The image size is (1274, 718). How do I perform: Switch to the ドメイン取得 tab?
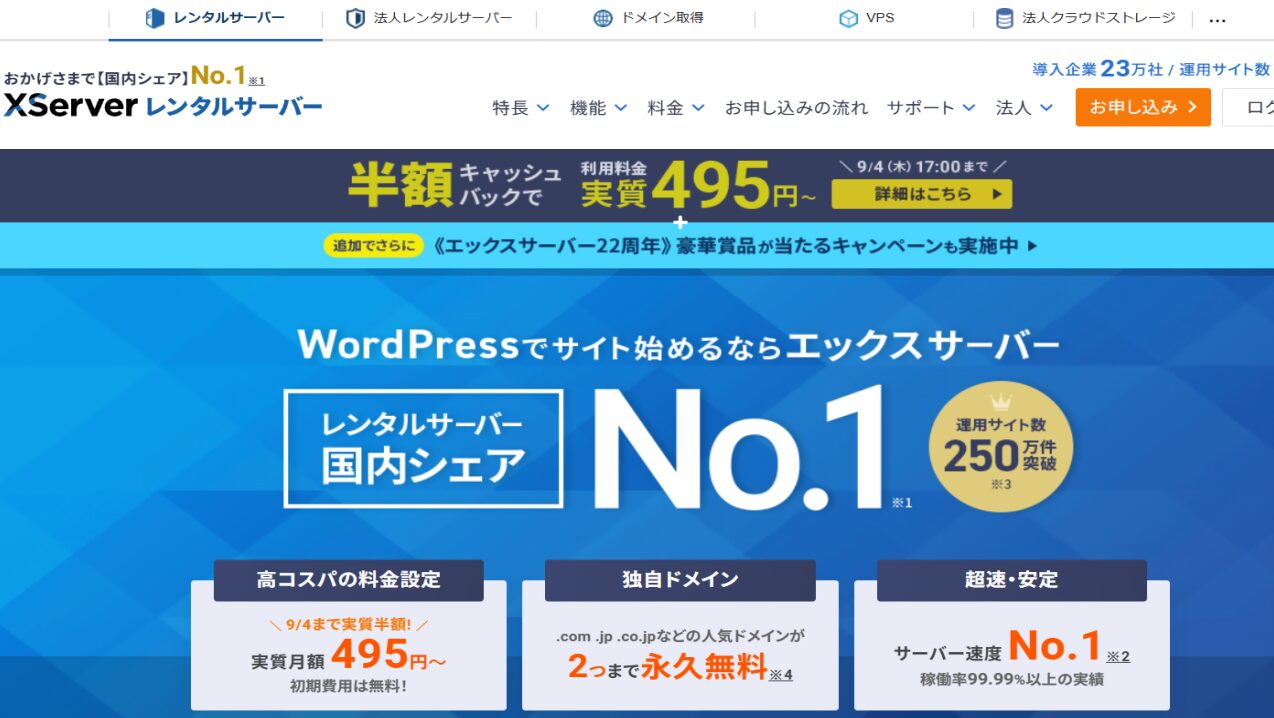(648, 18)
